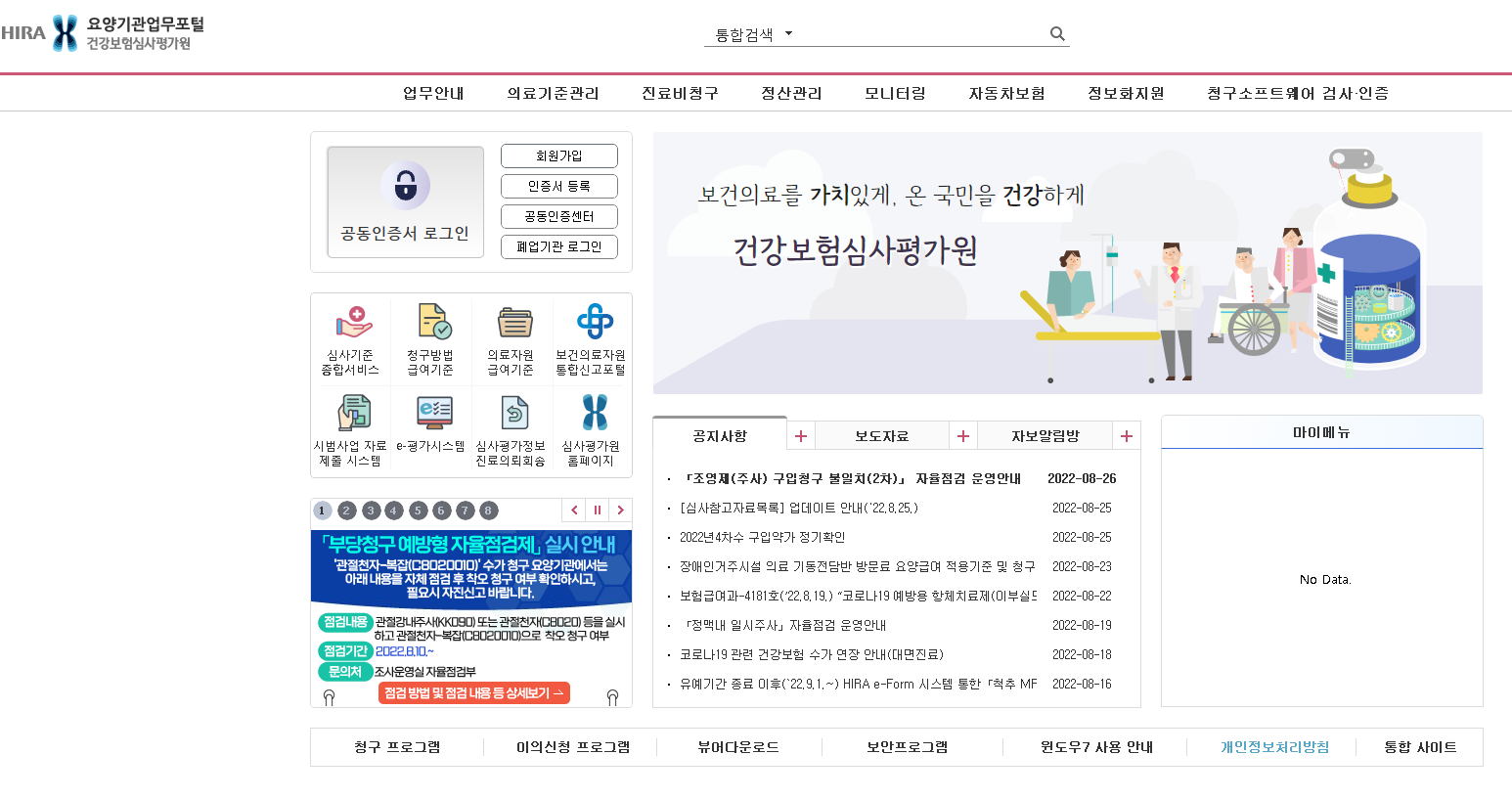
Task: Open notice 유예기간 종료 이후 HIRA e-Form 시스템
Action: 858,685
